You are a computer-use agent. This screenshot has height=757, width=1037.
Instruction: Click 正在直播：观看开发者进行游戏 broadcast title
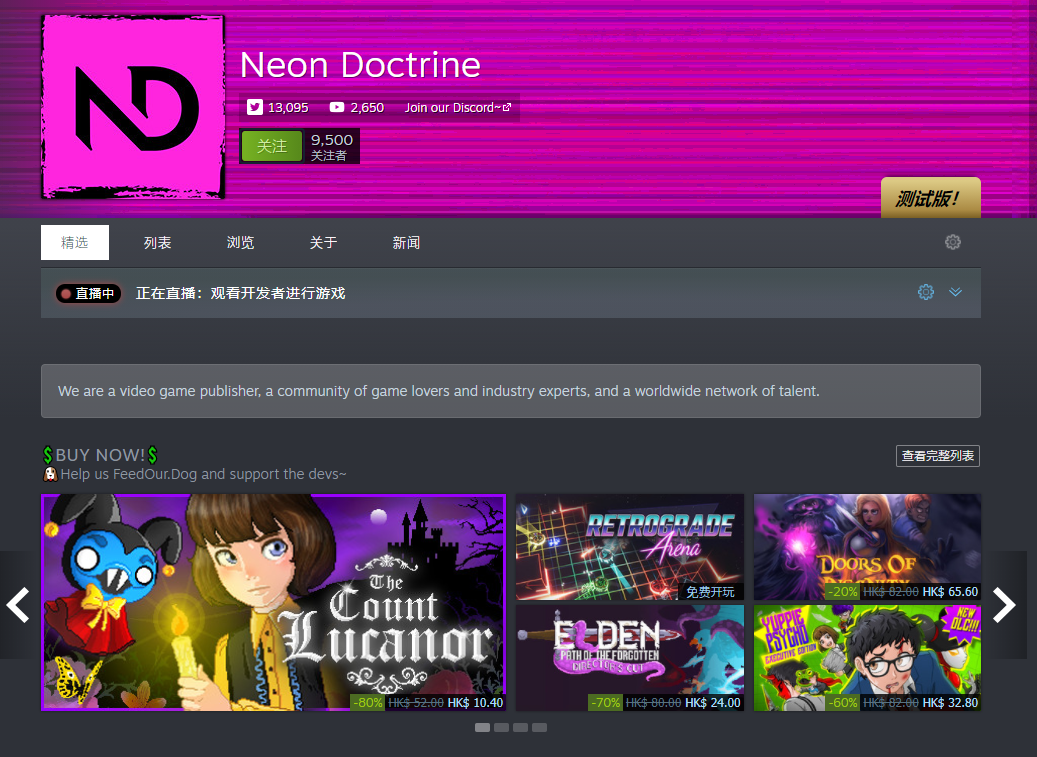click(241, 293)
